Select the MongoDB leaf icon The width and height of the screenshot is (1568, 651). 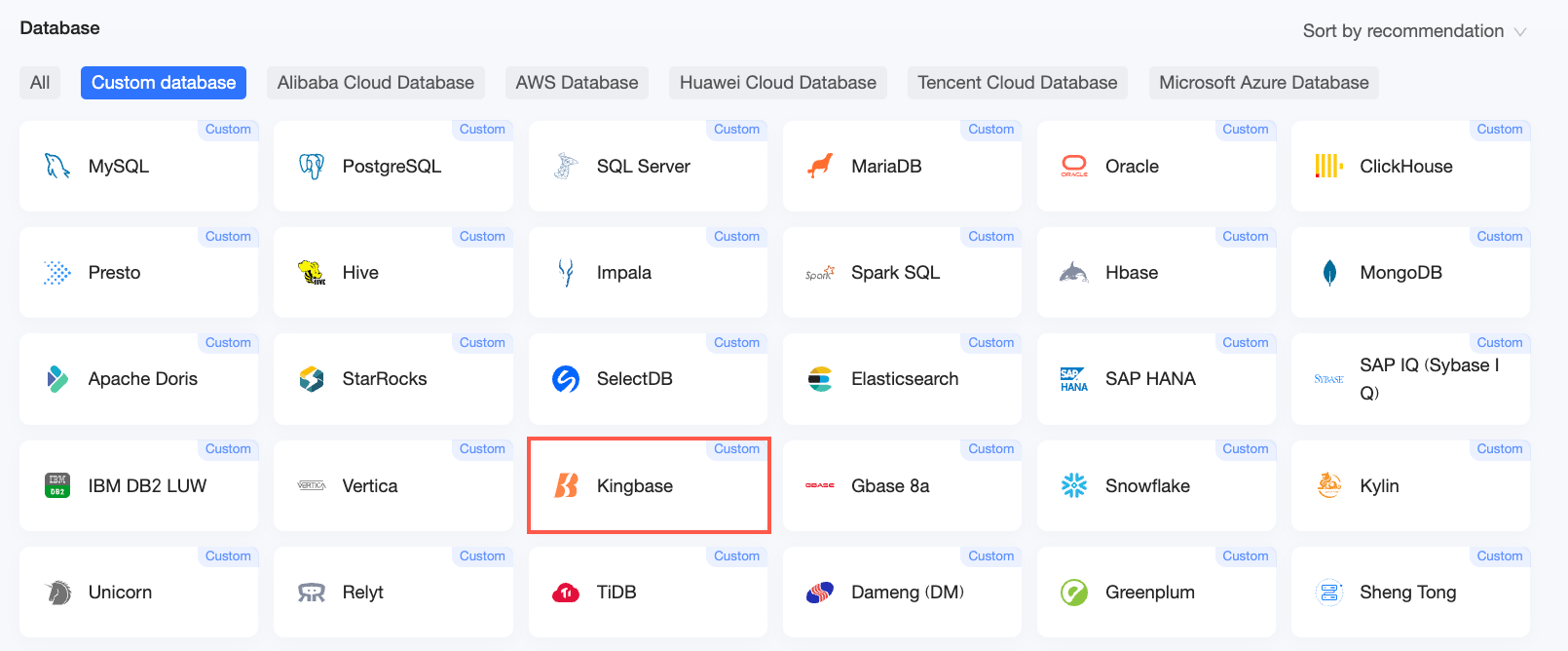pos(1329,273)
